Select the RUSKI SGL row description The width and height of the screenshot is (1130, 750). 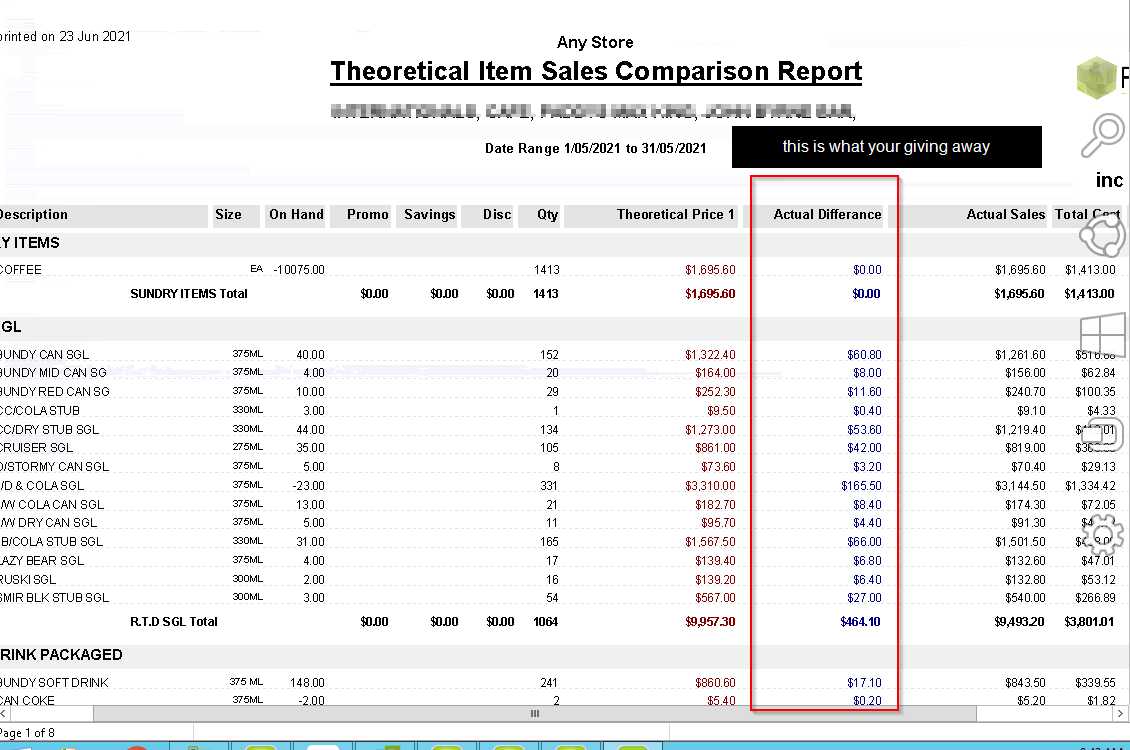(x=28, y=580)
